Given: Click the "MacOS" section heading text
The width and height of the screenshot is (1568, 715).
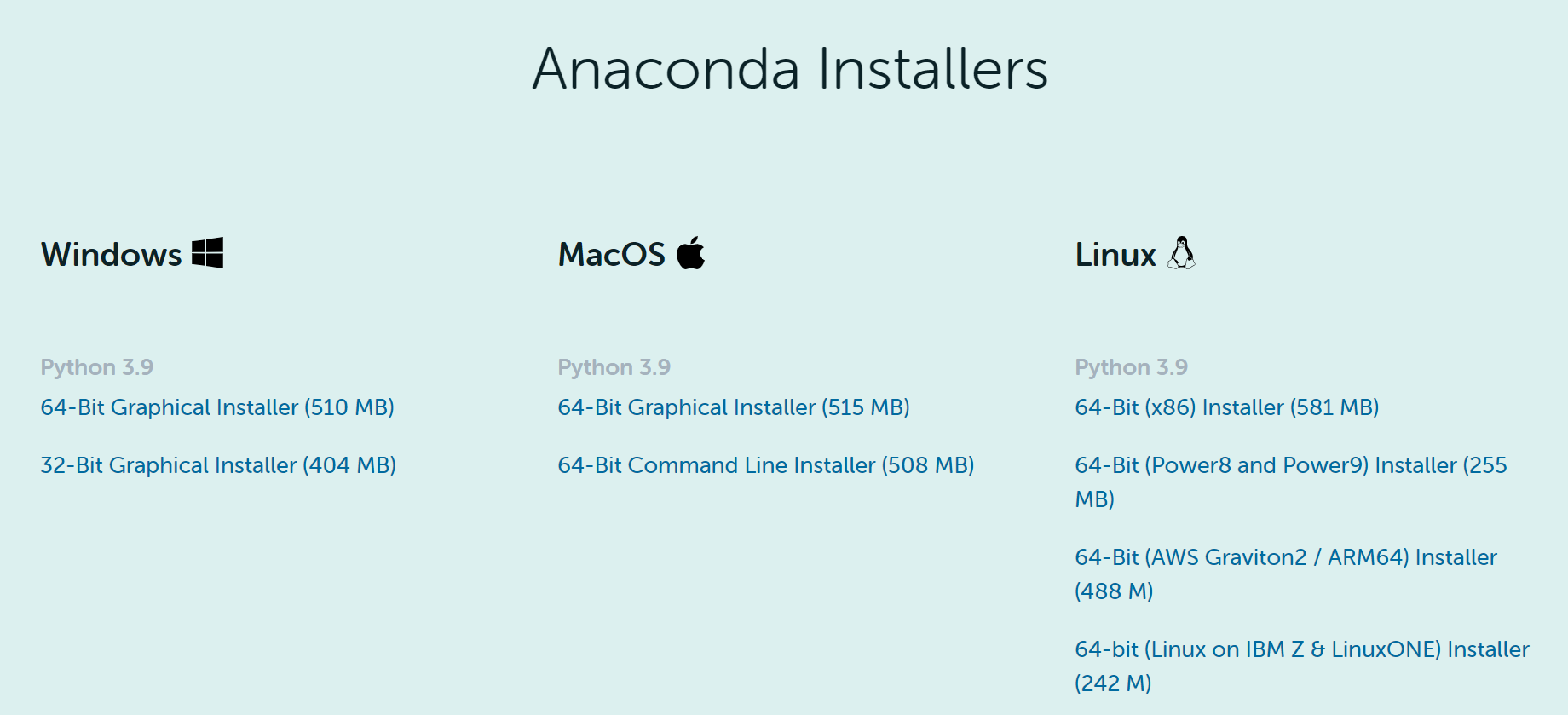Looking at the screenshot, I should pyautogui.click(x=612, y=255).
